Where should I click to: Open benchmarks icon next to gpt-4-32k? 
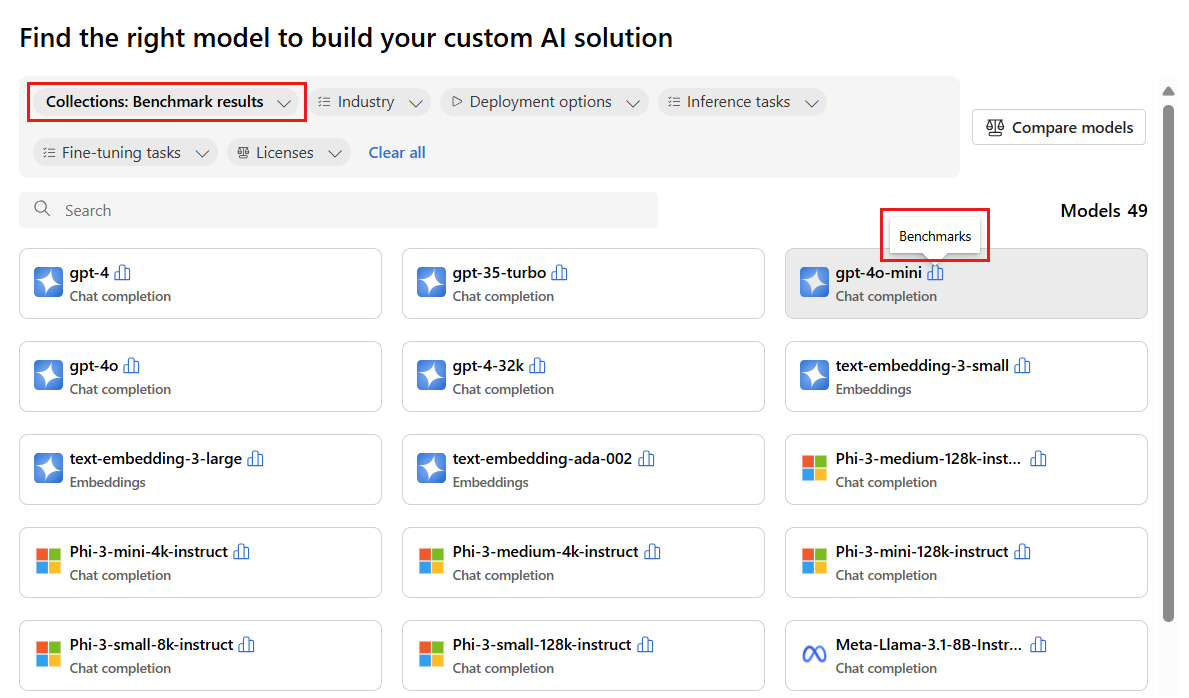538,366
